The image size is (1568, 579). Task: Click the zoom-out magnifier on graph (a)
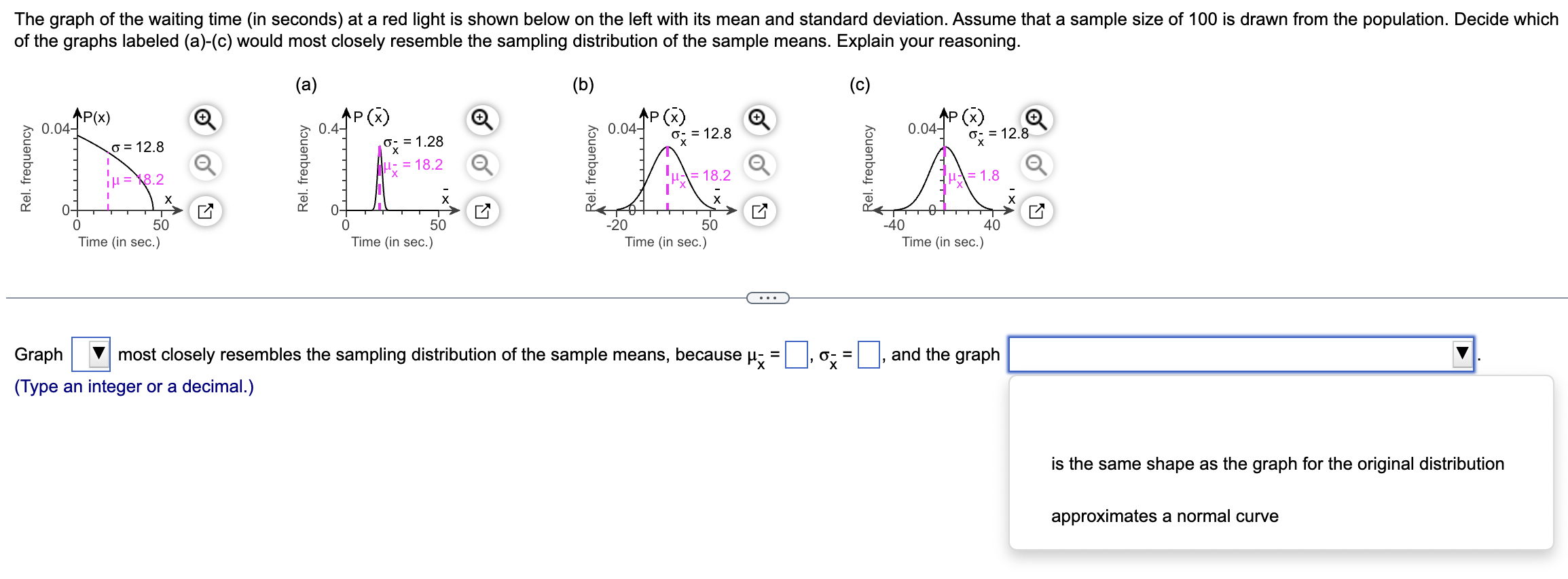pos(482,165)
